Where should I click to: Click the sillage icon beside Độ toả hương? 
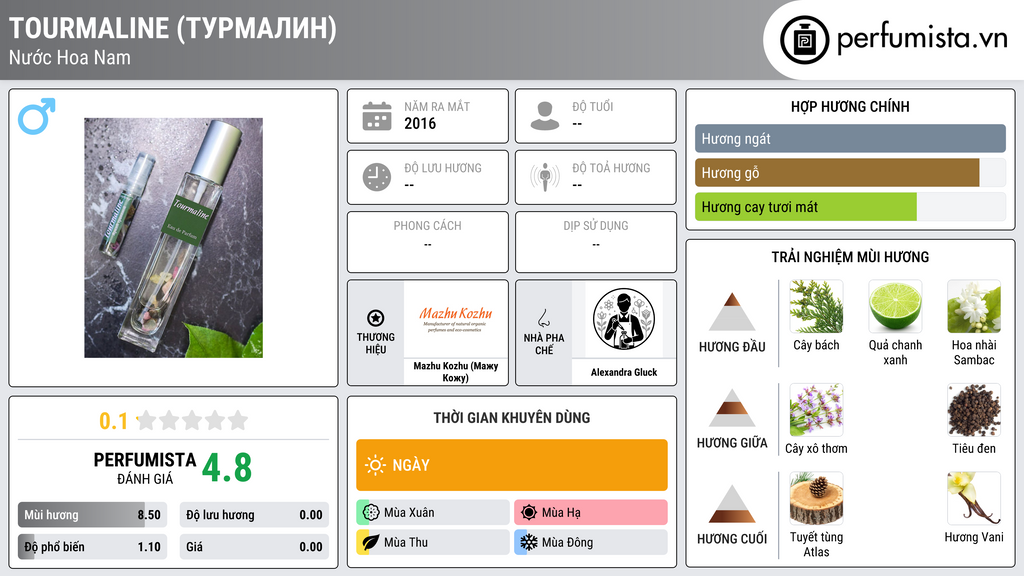tap(545, 177)
